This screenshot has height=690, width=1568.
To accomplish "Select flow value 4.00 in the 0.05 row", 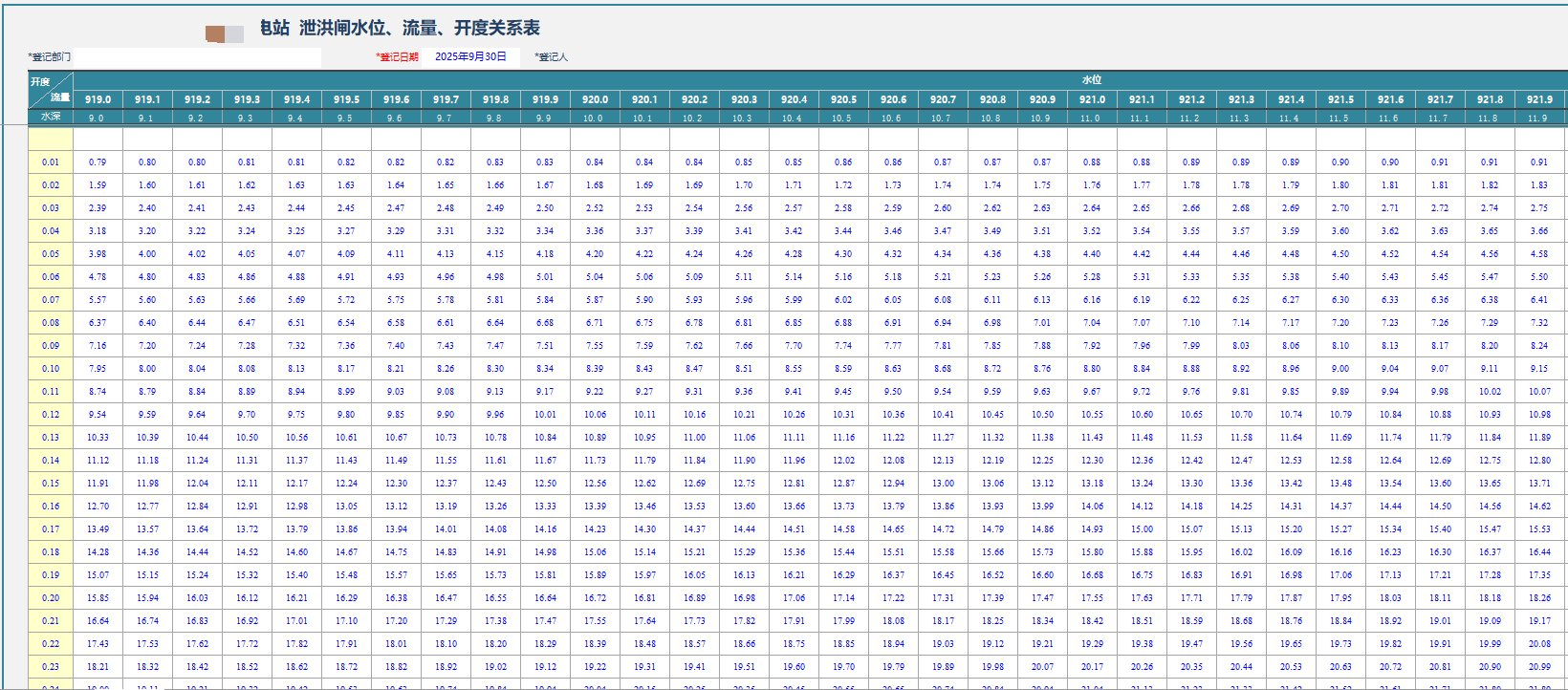I will pyautogui.click(x=147, y=254).
